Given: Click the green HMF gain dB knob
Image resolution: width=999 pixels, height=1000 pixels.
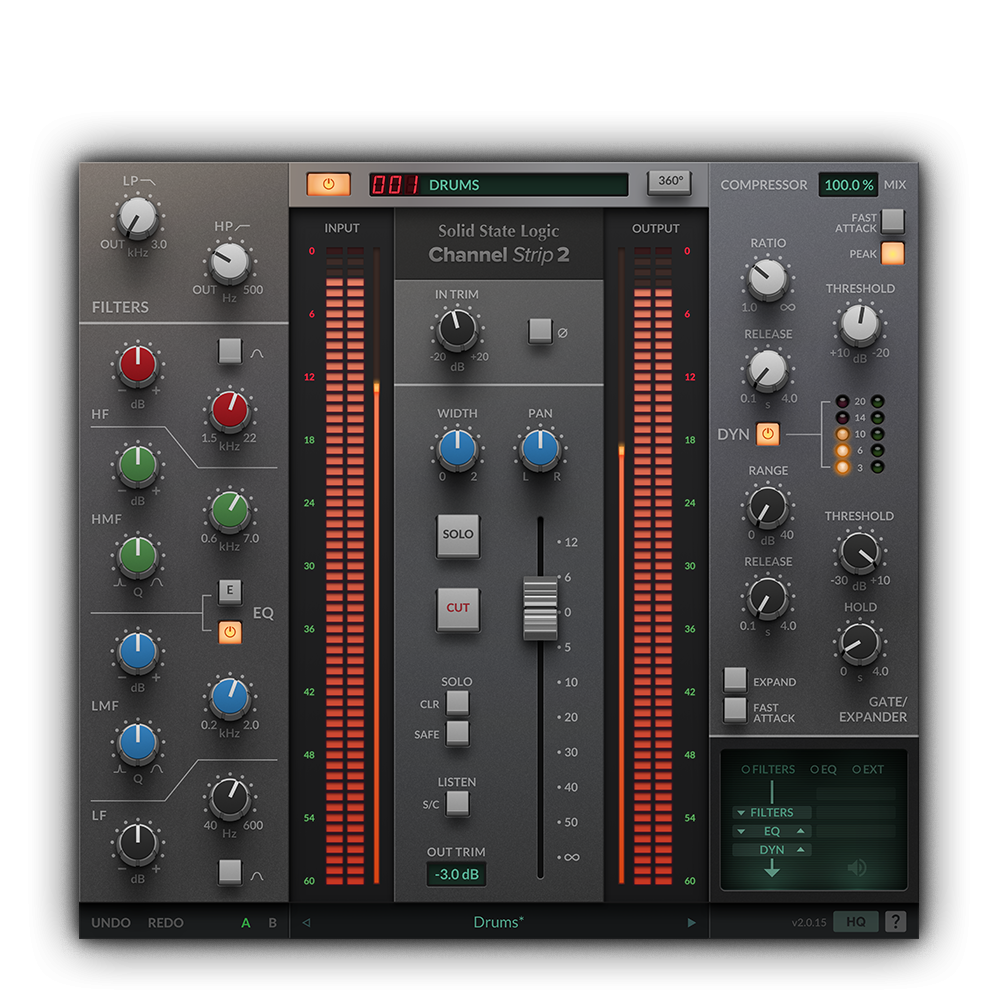Looking at the screenshot, I should click(x=137, y=464).
